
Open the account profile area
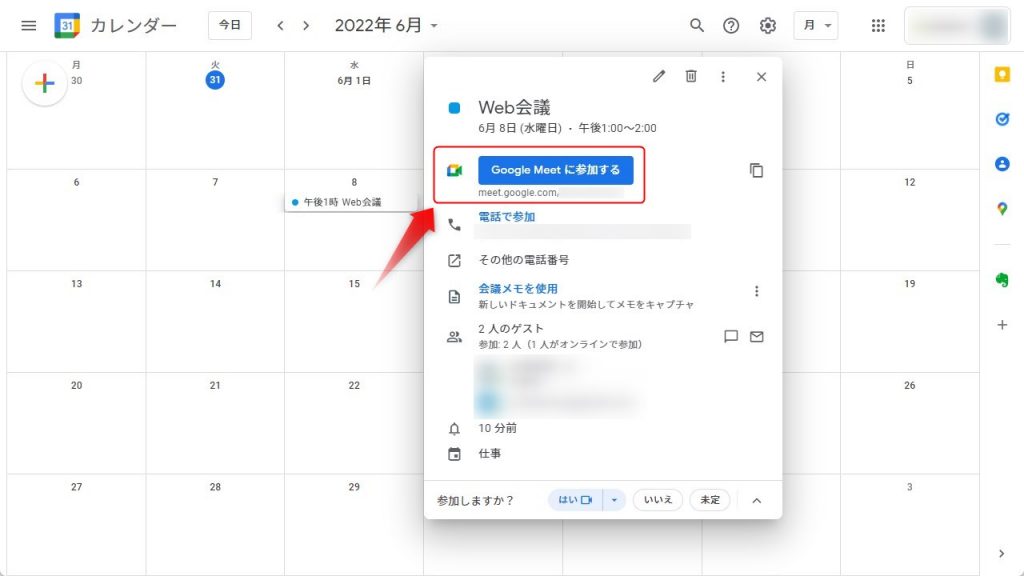957,25
